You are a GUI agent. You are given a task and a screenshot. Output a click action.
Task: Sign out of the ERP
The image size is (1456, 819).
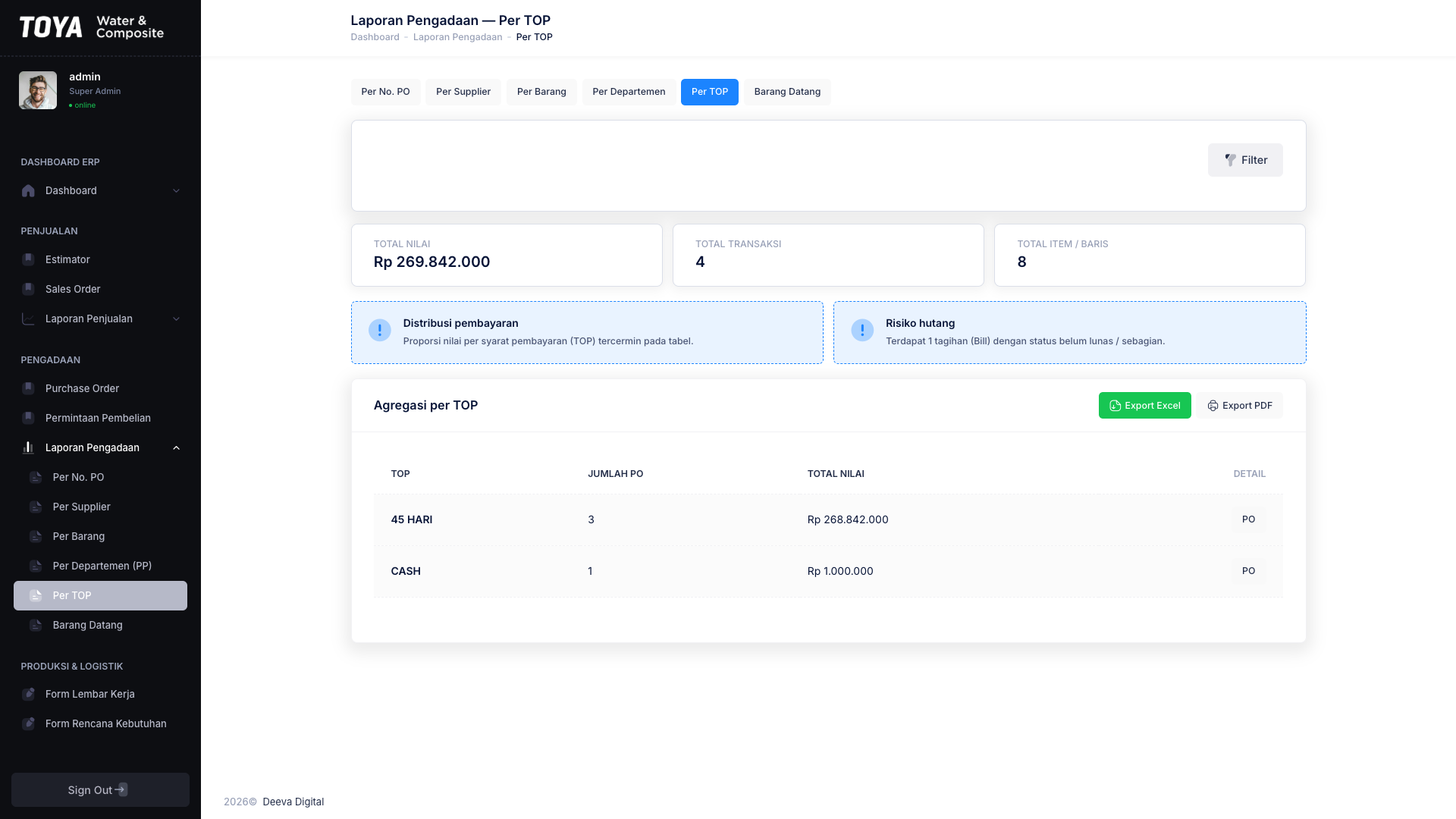pyautogui.click(x=100, y=789)
